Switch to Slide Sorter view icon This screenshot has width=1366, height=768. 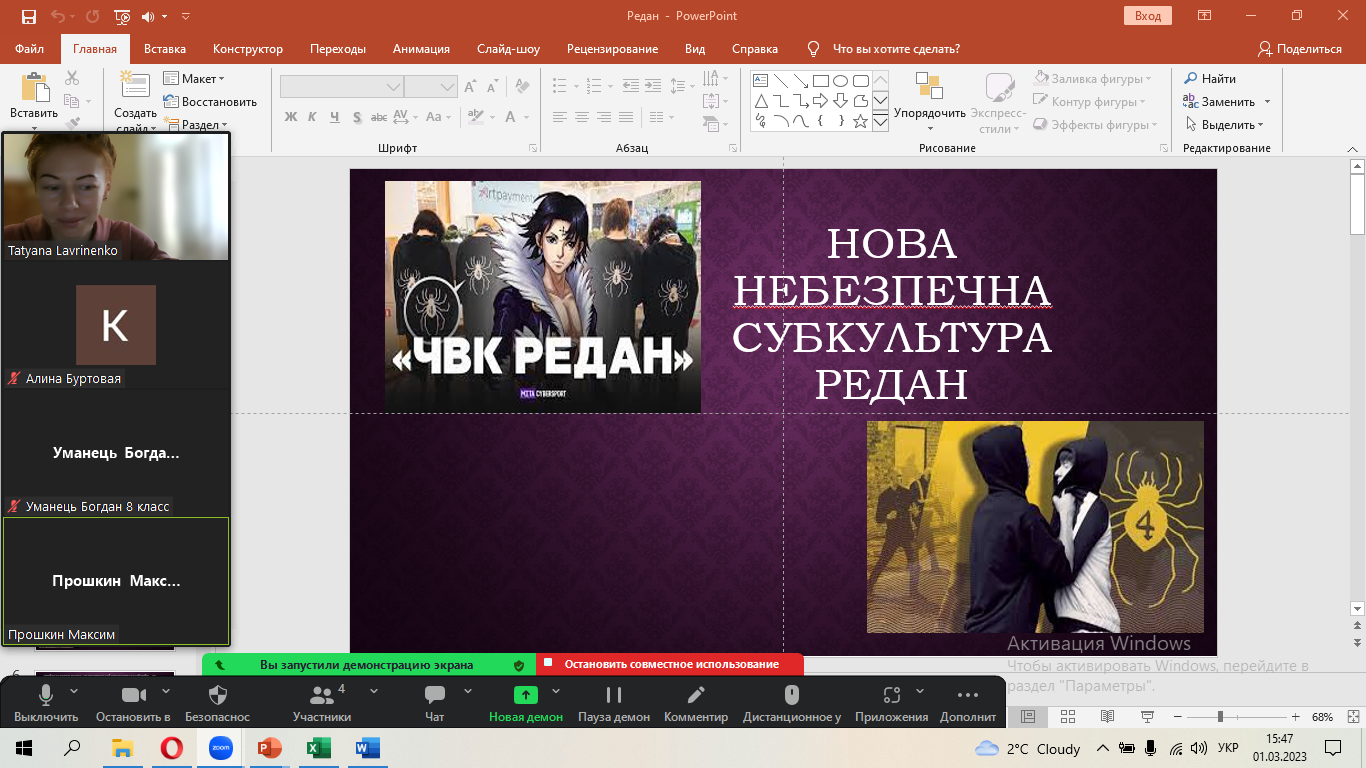point(1067,717)
